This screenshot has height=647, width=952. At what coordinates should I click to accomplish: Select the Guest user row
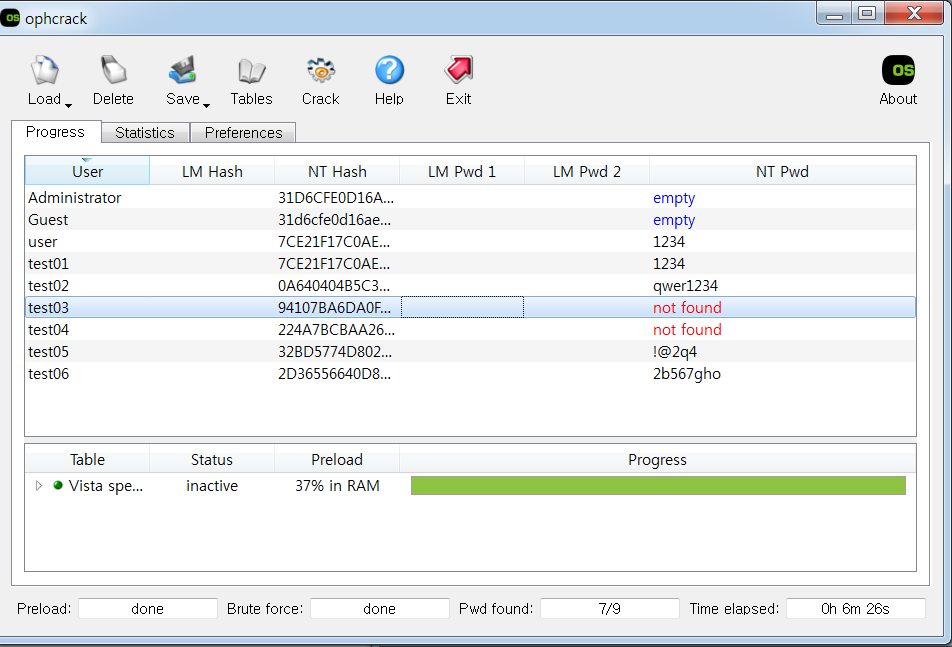[471, 220]
